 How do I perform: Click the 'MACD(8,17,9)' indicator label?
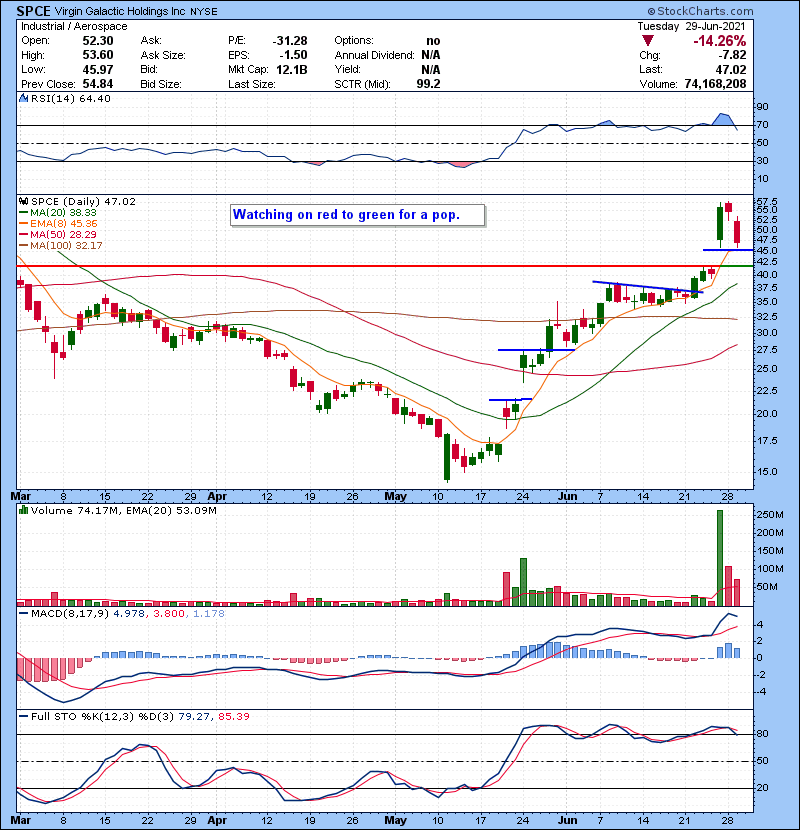pos(70,614)
